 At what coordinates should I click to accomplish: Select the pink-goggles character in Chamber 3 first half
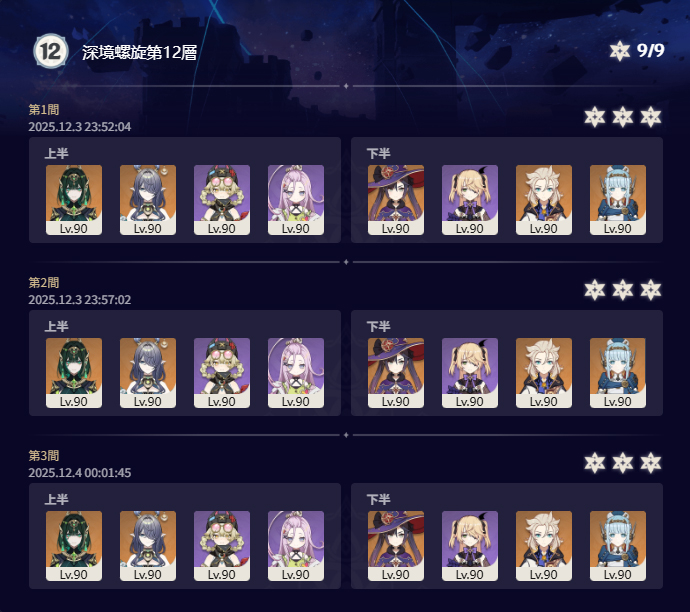(x=222, y=546)
